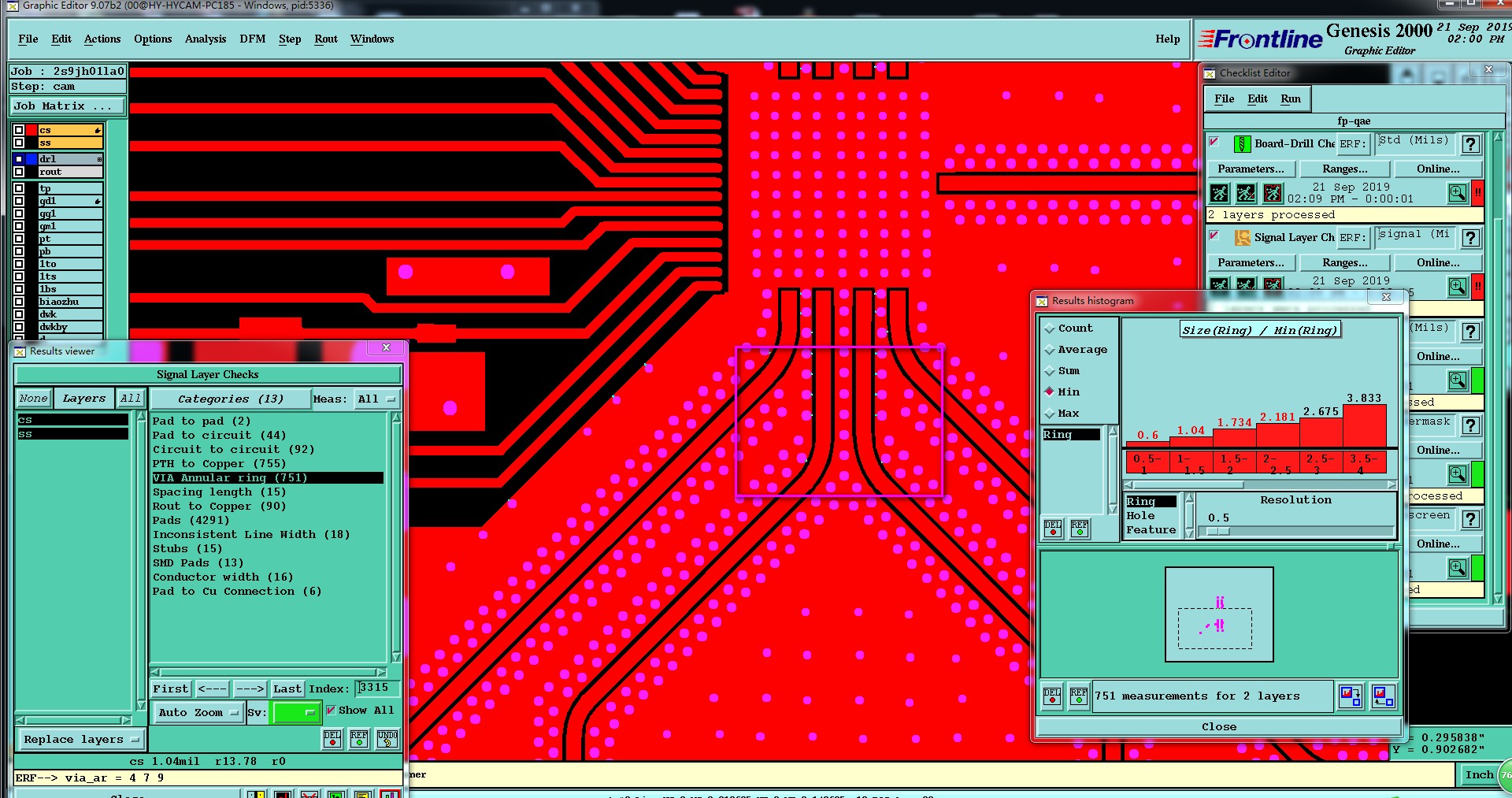
Task: Click REF icon in Results viewer
Action: coord(359,738)
